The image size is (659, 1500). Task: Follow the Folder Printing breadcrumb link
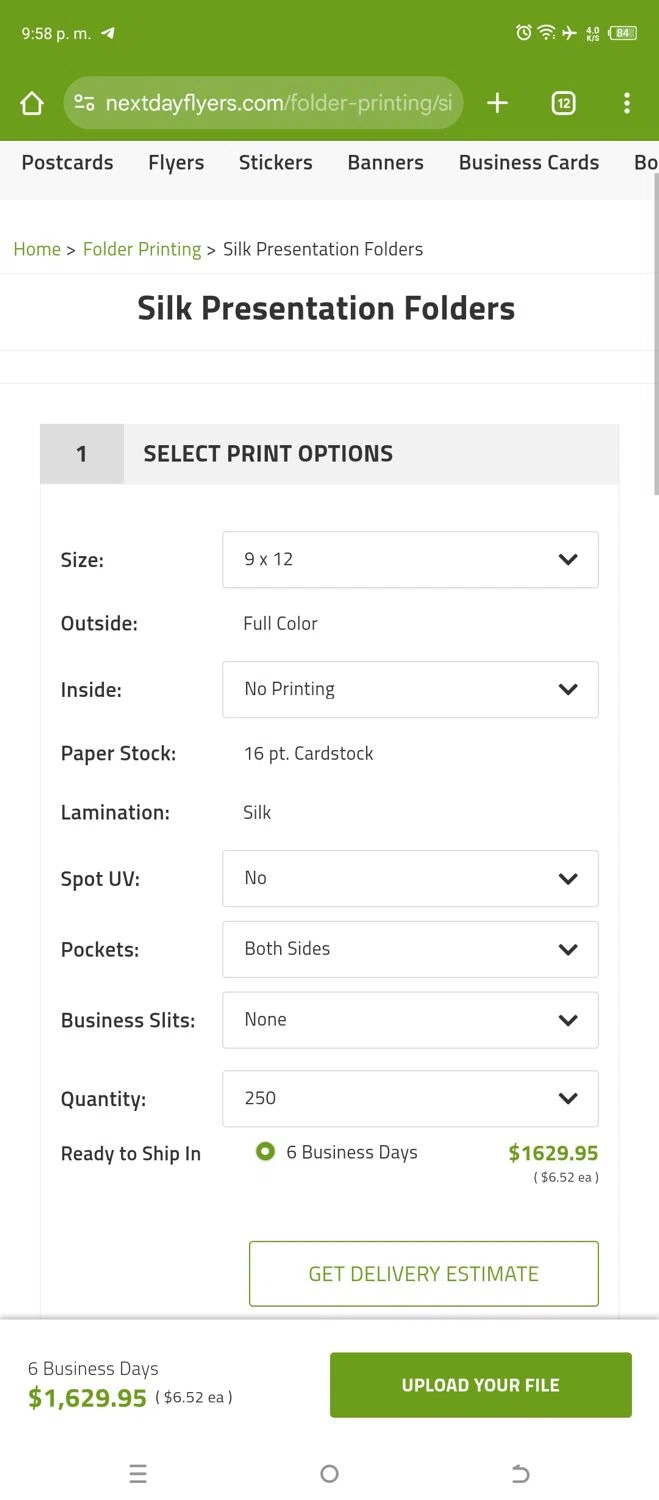(x=142, y=249)
